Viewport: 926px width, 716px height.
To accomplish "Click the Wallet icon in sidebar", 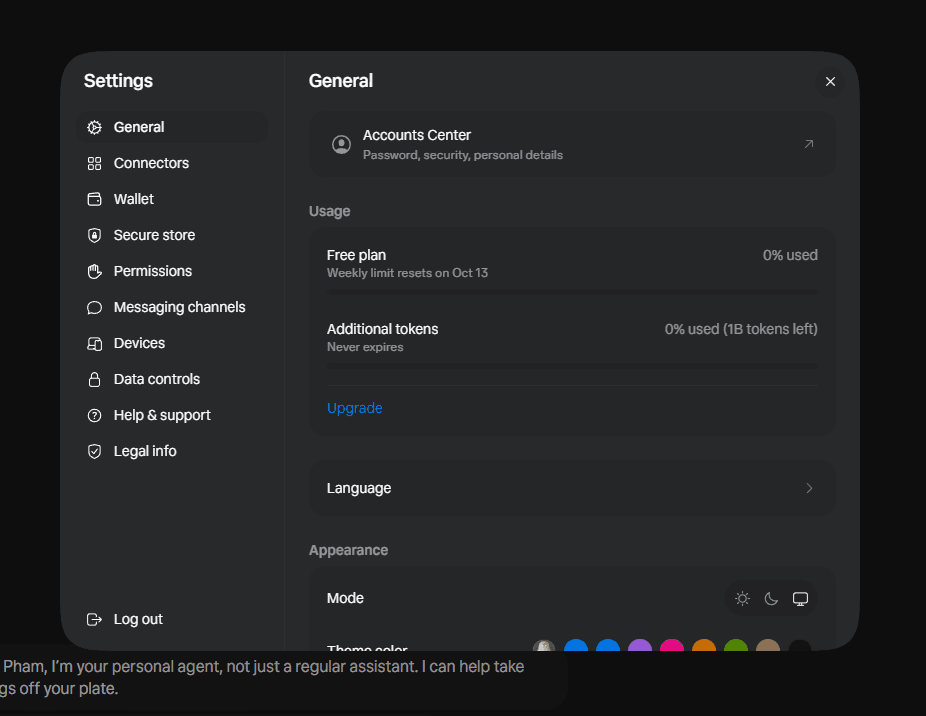I will coord(94,199).
